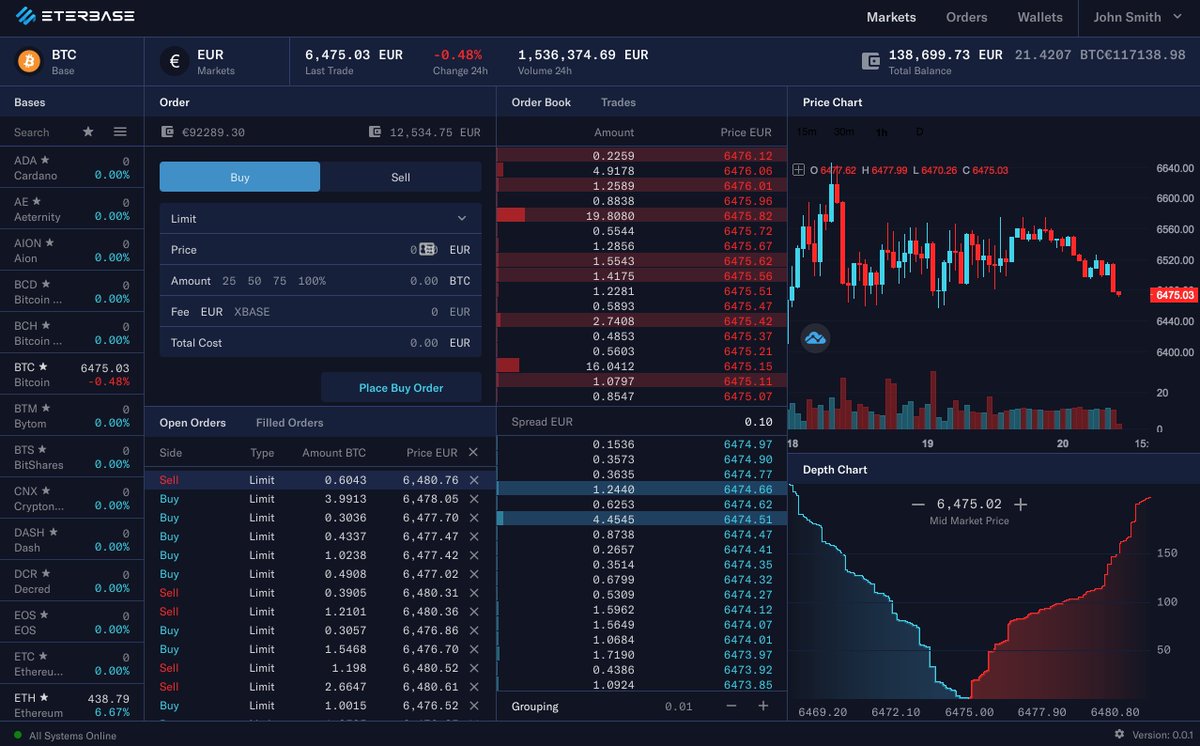The width and height of the screenshot is (1200, 746).
Task: Toggle favorite star for BCD
Action: (45, 284)
